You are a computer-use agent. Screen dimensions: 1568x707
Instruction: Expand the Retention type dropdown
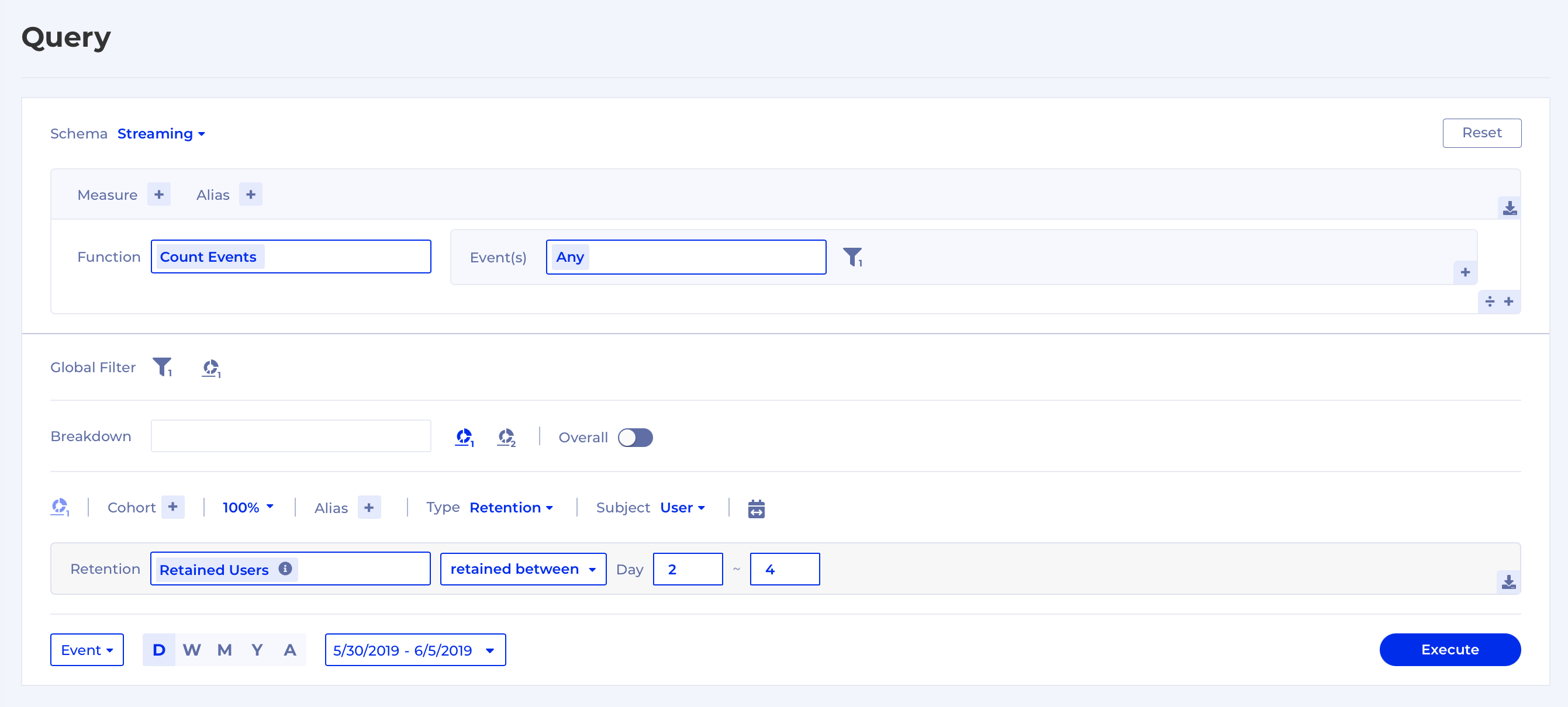pos(511,507)
